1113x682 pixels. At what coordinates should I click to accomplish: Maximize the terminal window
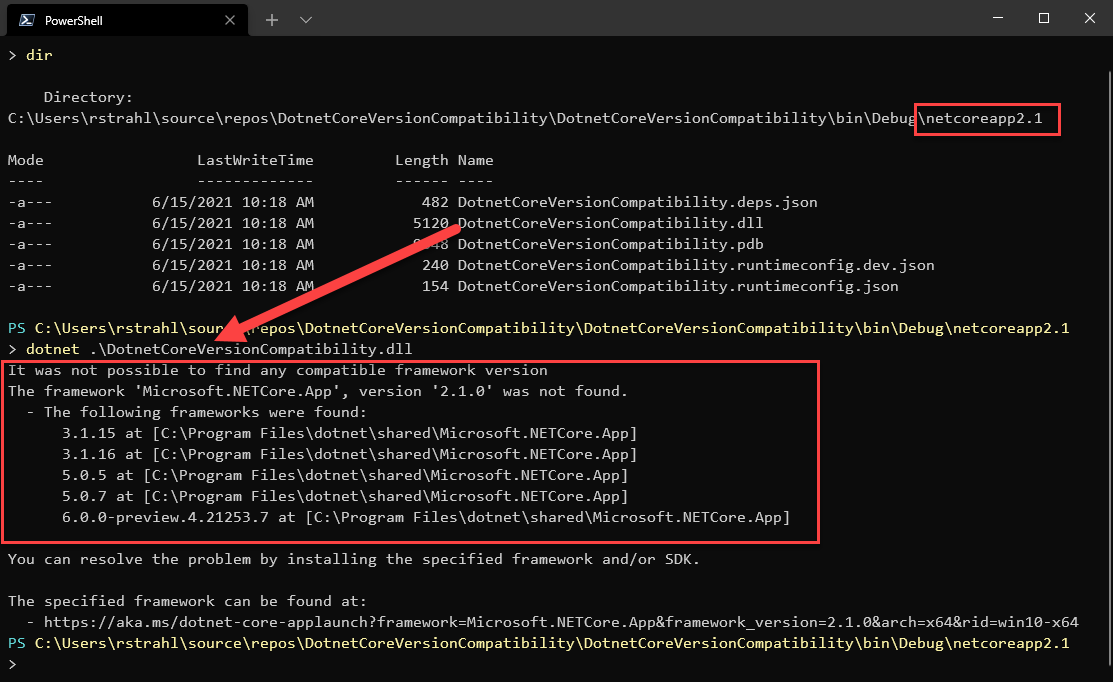[x=1044, y=18]
